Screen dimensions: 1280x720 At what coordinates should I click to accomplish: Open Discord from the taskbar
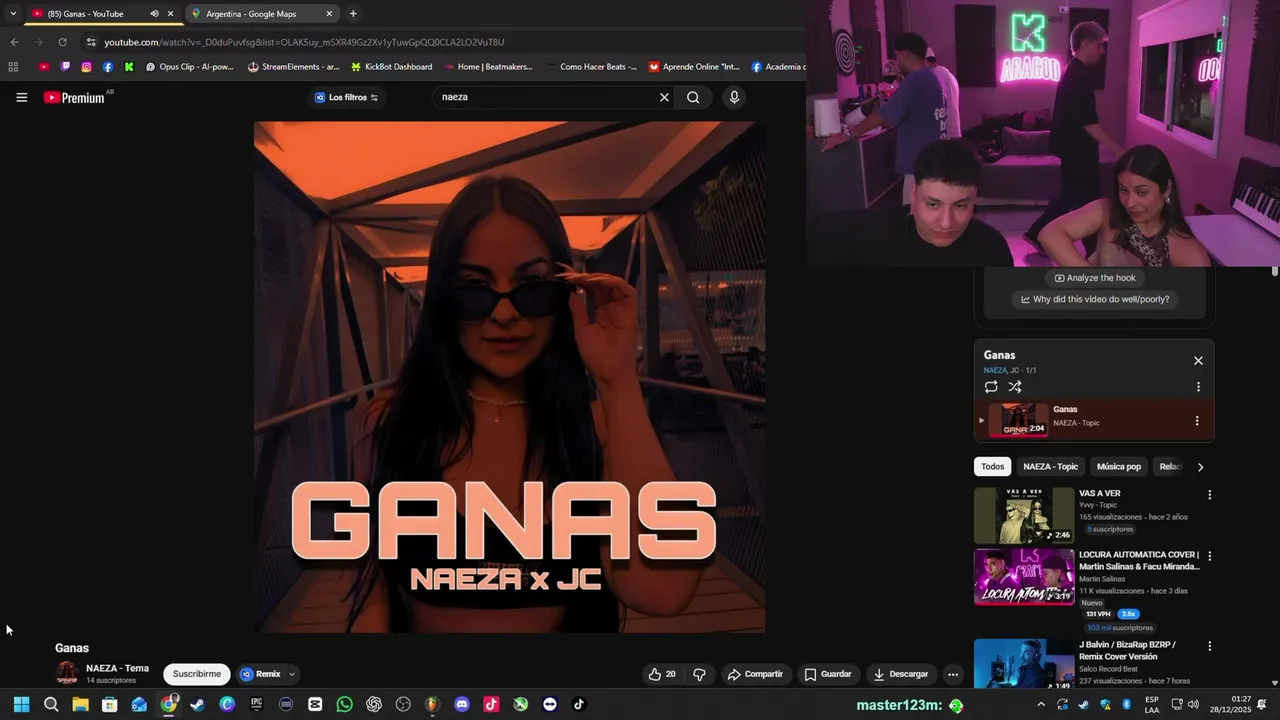(461, 704)
